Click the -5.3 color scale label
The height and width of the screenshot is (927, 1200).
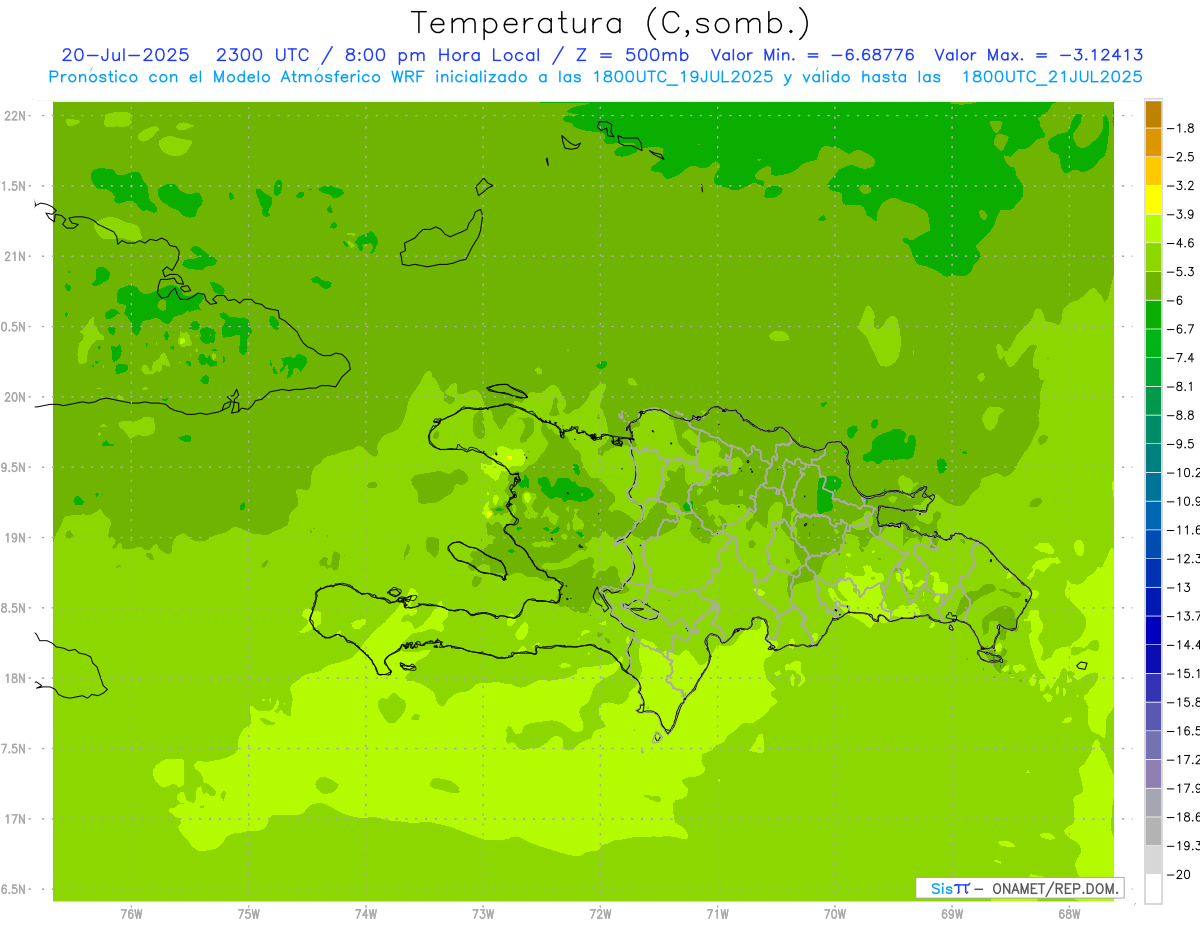pos(1182,271)
